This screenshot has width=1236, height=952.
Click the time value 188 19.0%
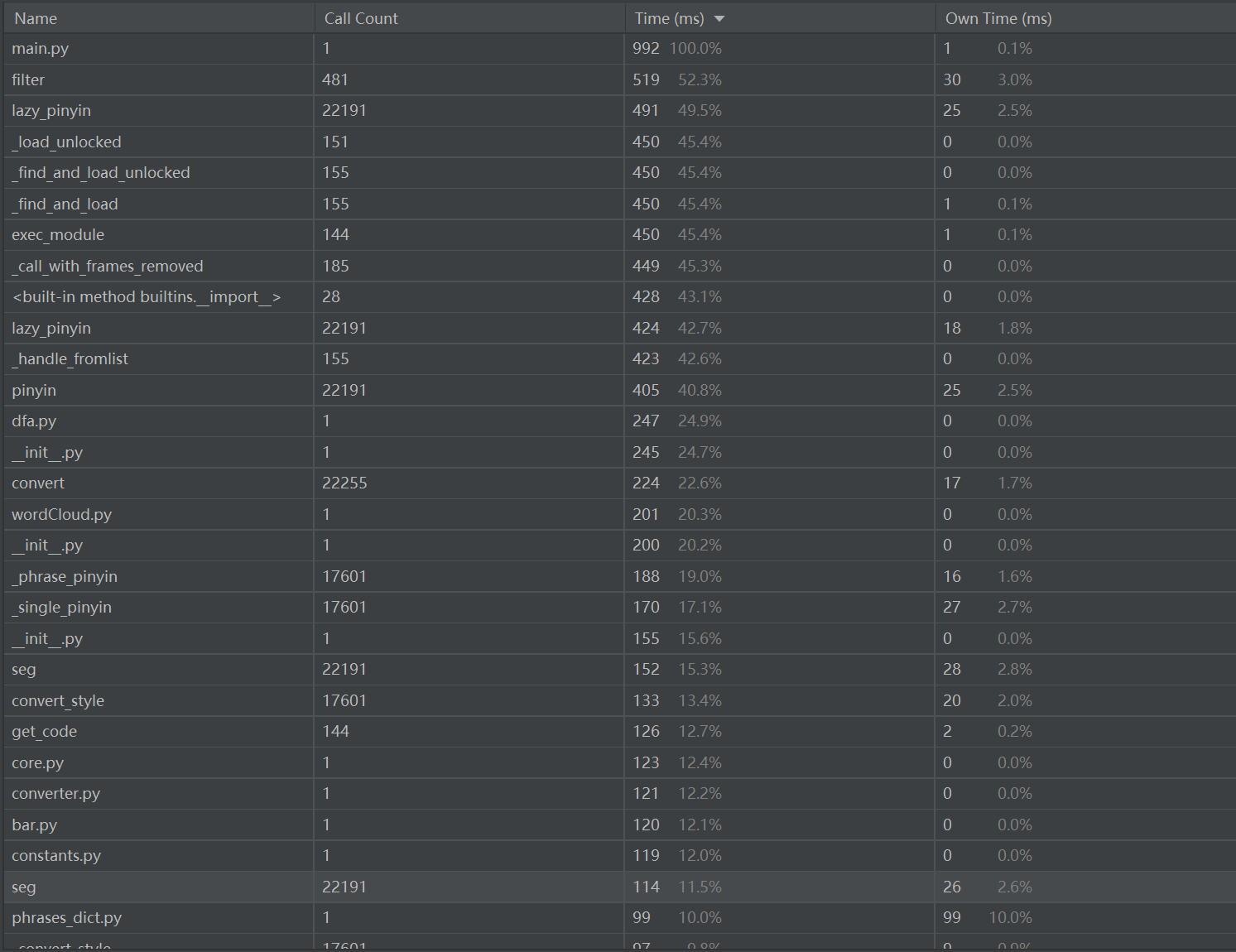pos(677,576)
